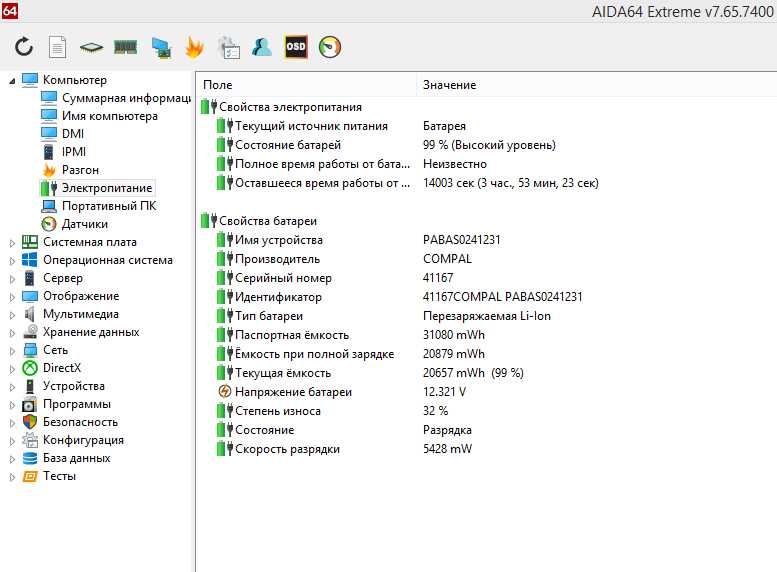Click the 12.321 V voltage value
Viewport: 777px width, 572px height.
pos(444,392)
